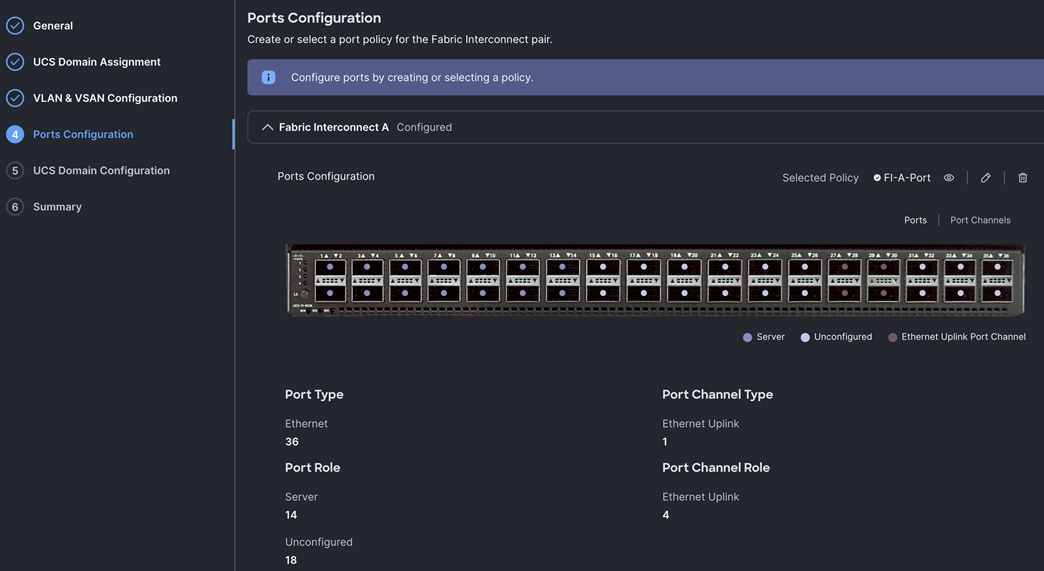Select unconfigured port 31 on the chassis

pos(922,267)
